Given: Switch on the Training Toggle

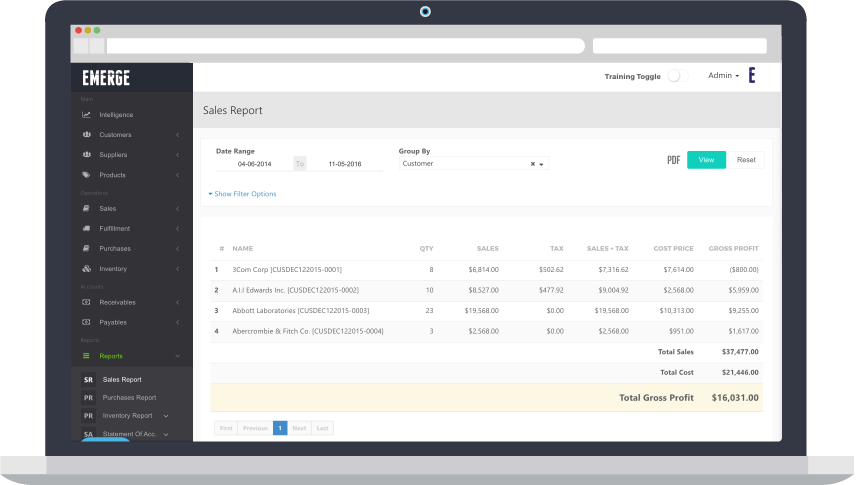Looking at the screenshot, I should point(677,76).
